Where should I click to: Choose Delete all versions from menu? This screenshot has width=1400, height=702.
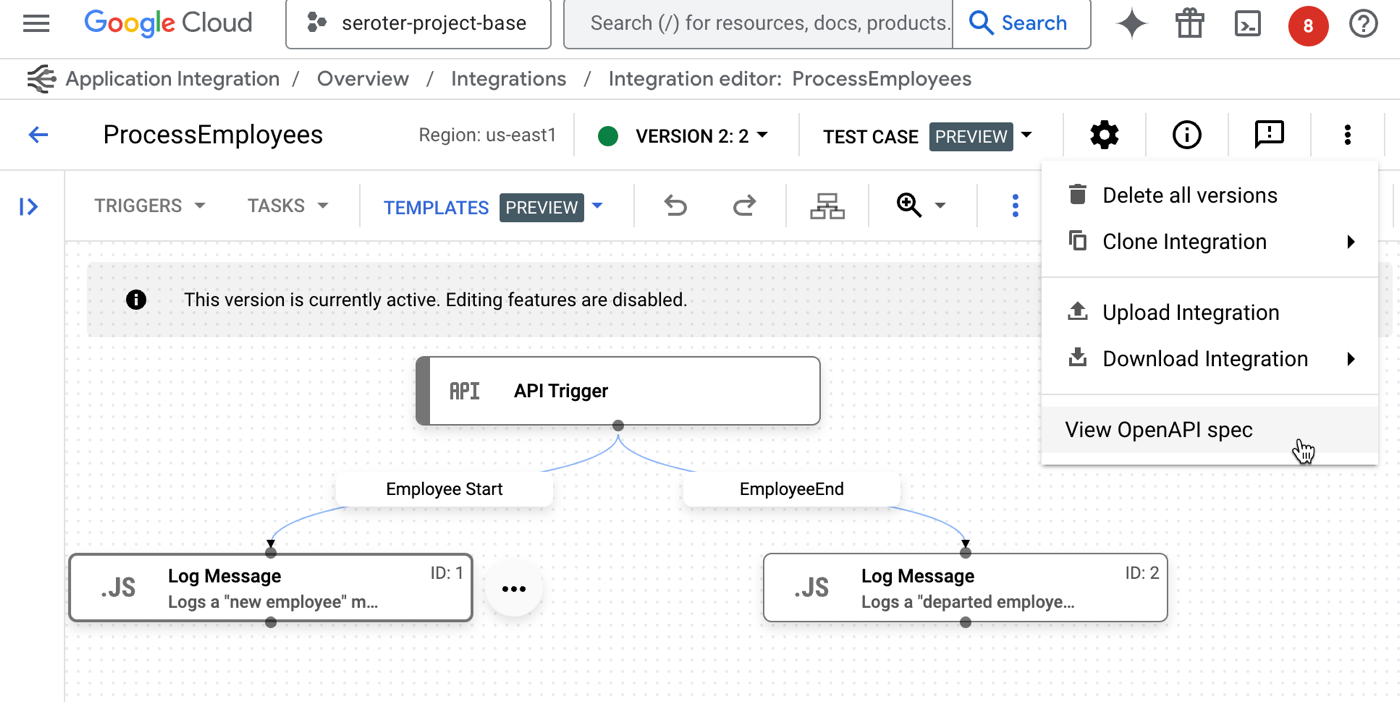1189,196
